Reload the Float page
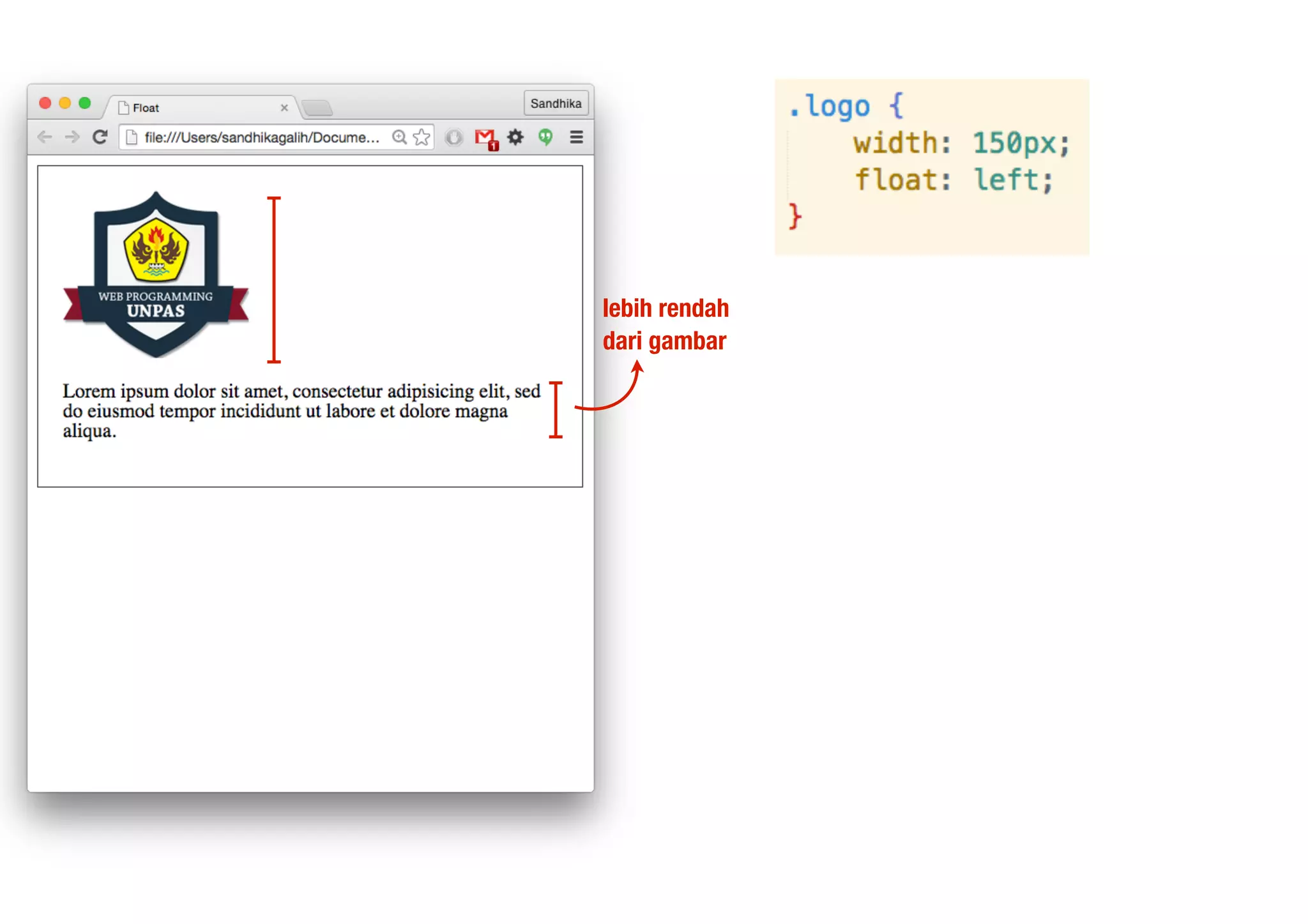Image resolution: width=1308 pixels, height=924 pixels. tap(100, 137)
